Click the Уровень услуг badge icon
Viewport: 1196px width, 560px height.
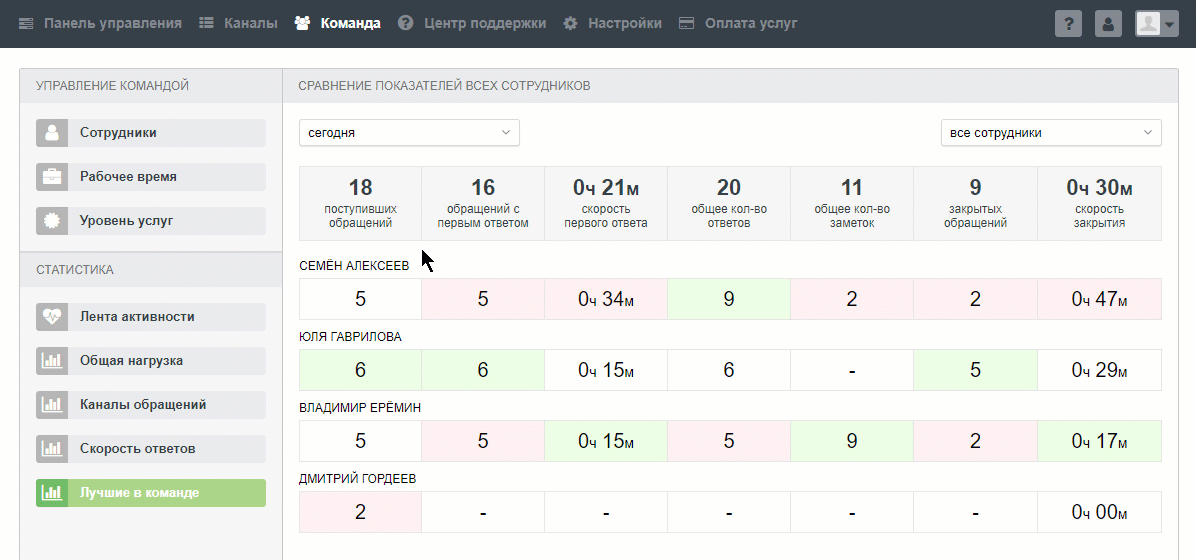click(x=52, y=221)
